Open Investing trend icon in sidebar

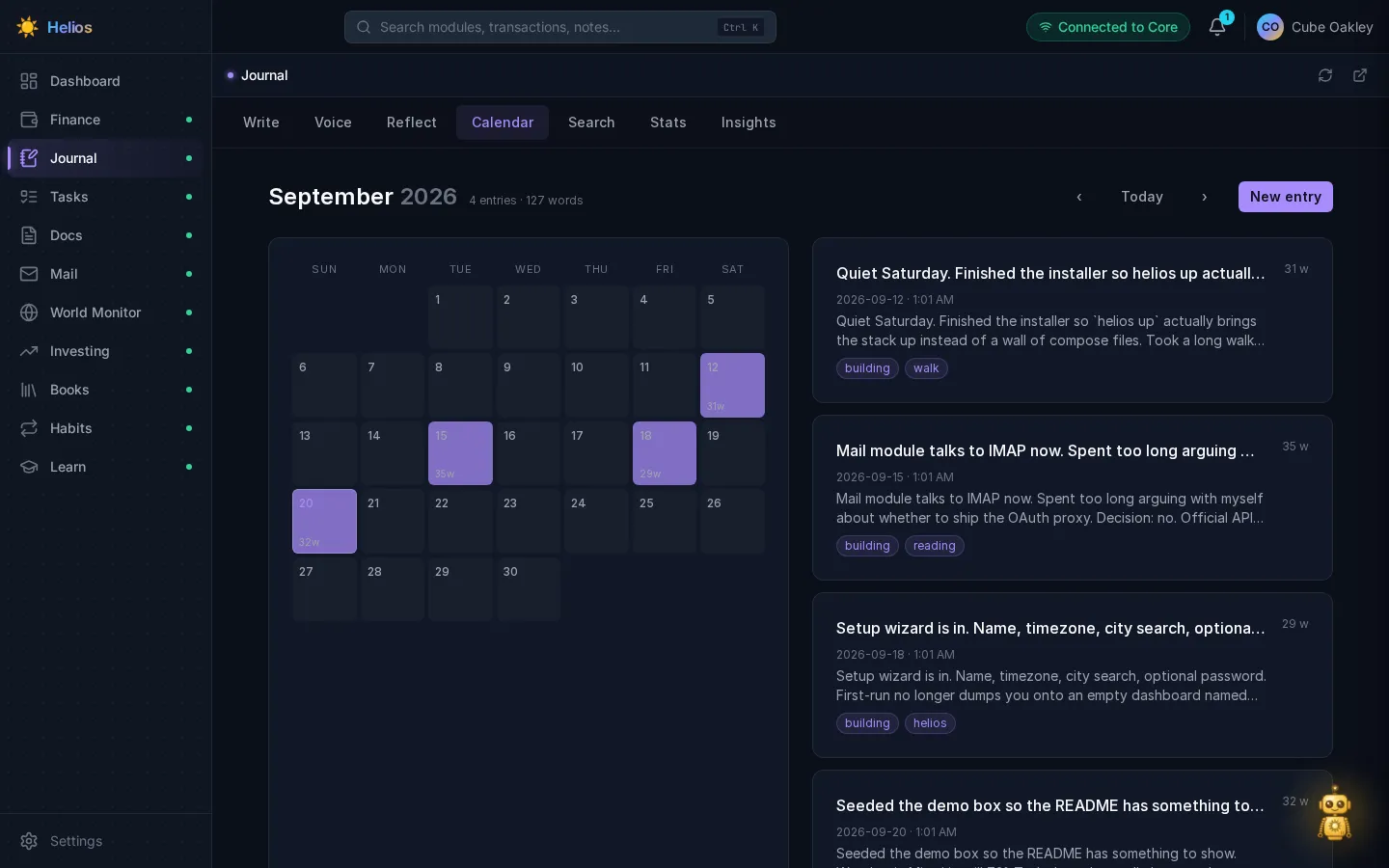(x=29, y=351)
